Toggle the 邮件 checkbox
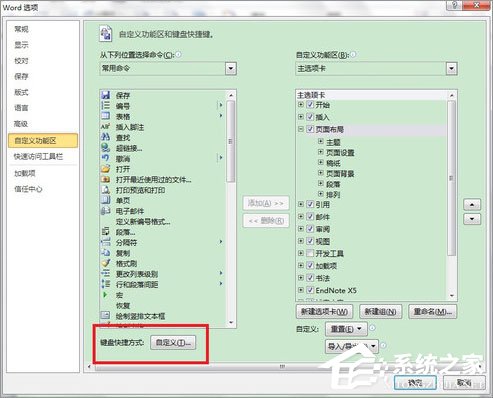 (310, 216)
